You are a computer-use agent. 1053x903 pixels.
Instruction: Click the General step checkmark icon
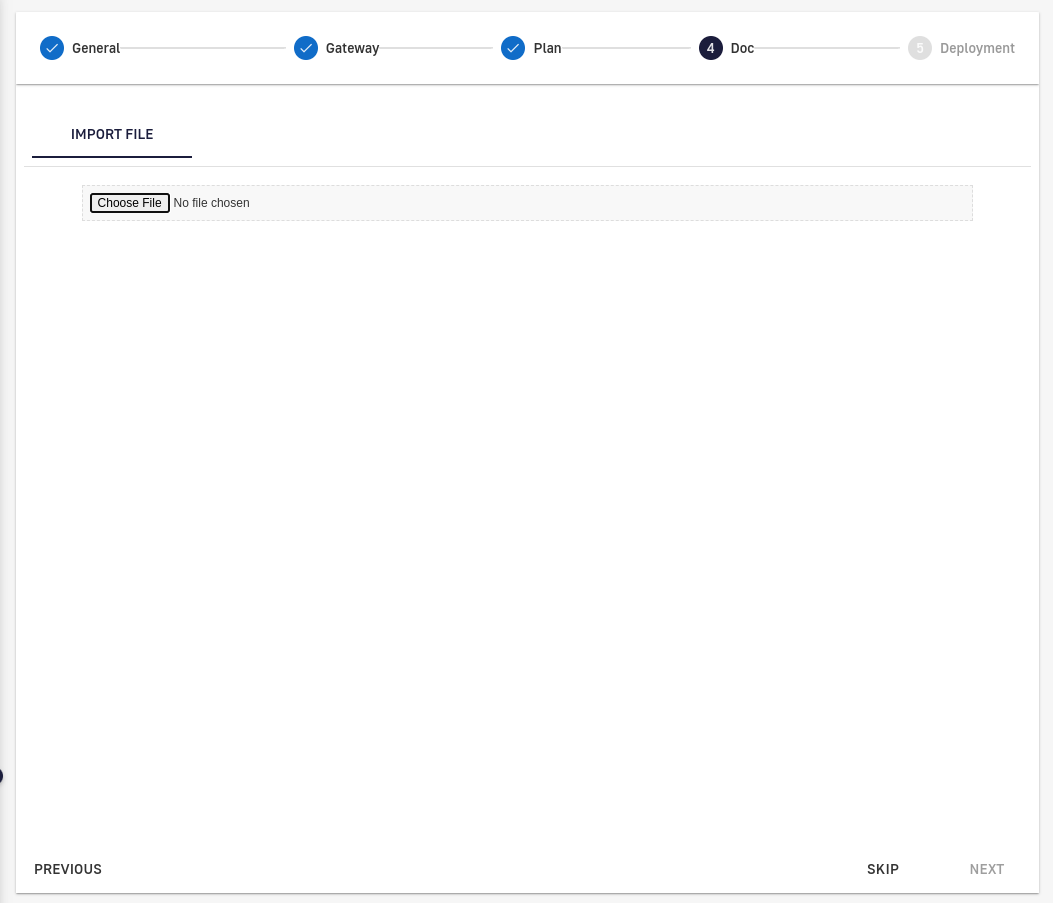click(52, 48)
